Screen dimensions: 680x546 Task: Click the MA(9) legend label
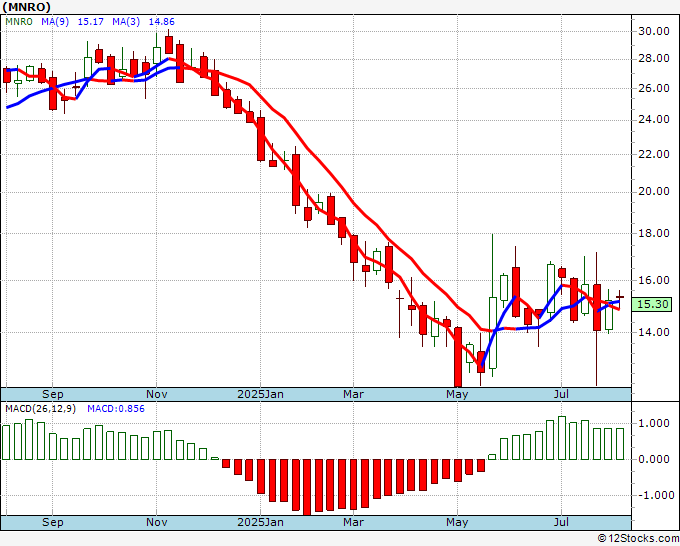[x=55, y=22]
